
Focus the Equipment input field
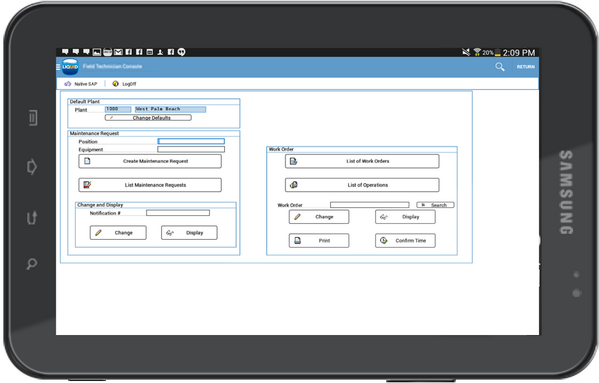(191, 149)
